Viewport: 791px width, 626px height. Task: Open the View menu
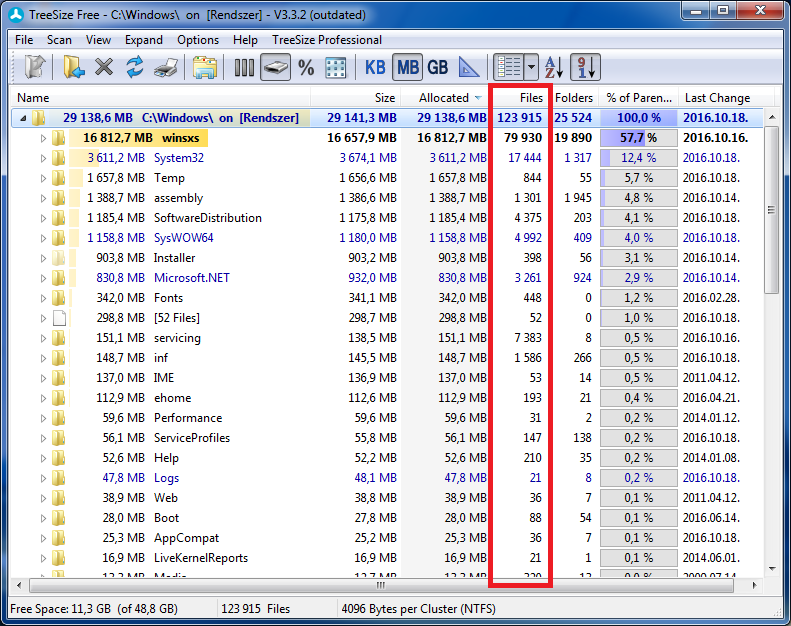click(98, 40)
